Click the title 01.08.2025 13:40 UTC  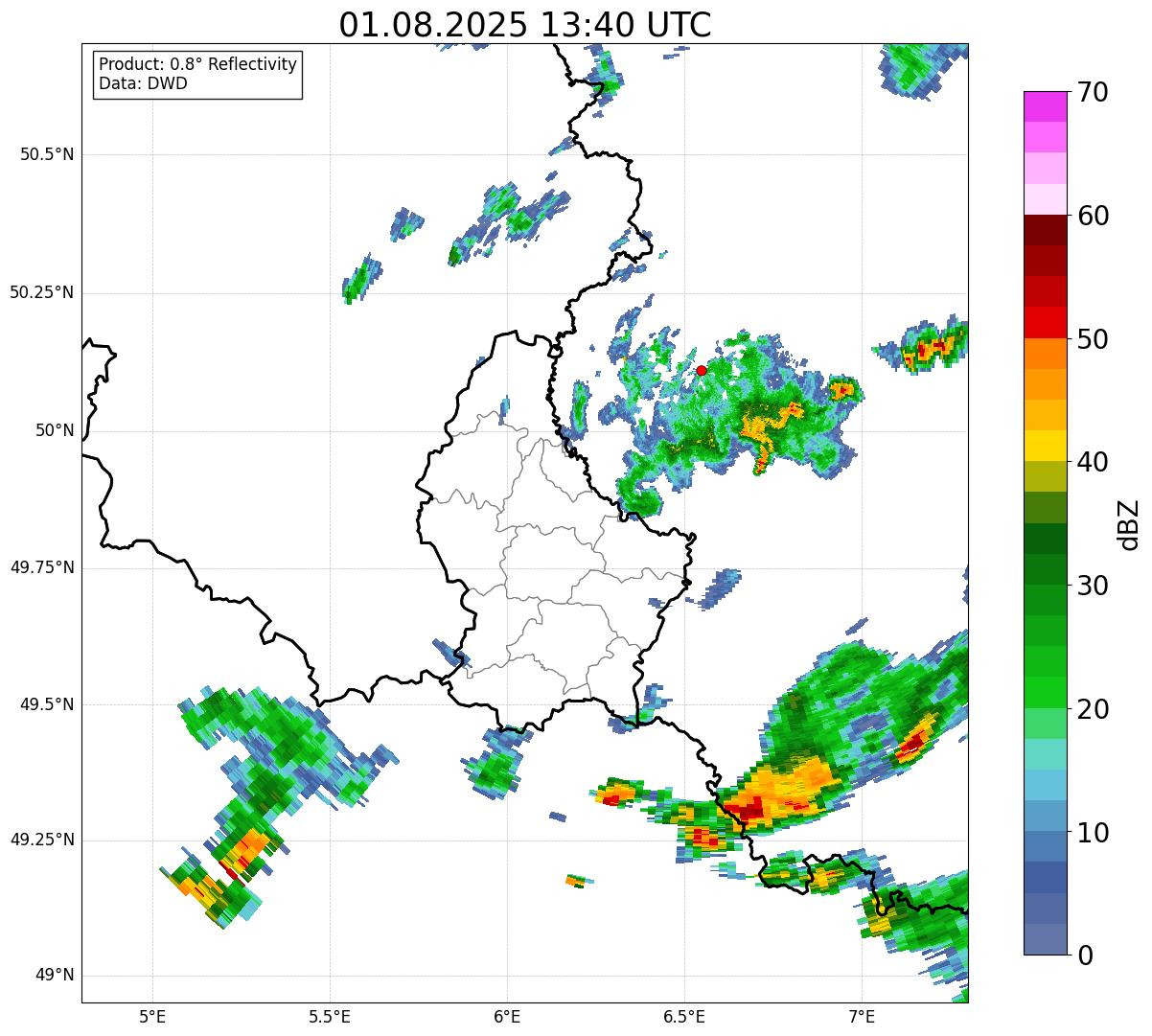(x=525, y=25)
